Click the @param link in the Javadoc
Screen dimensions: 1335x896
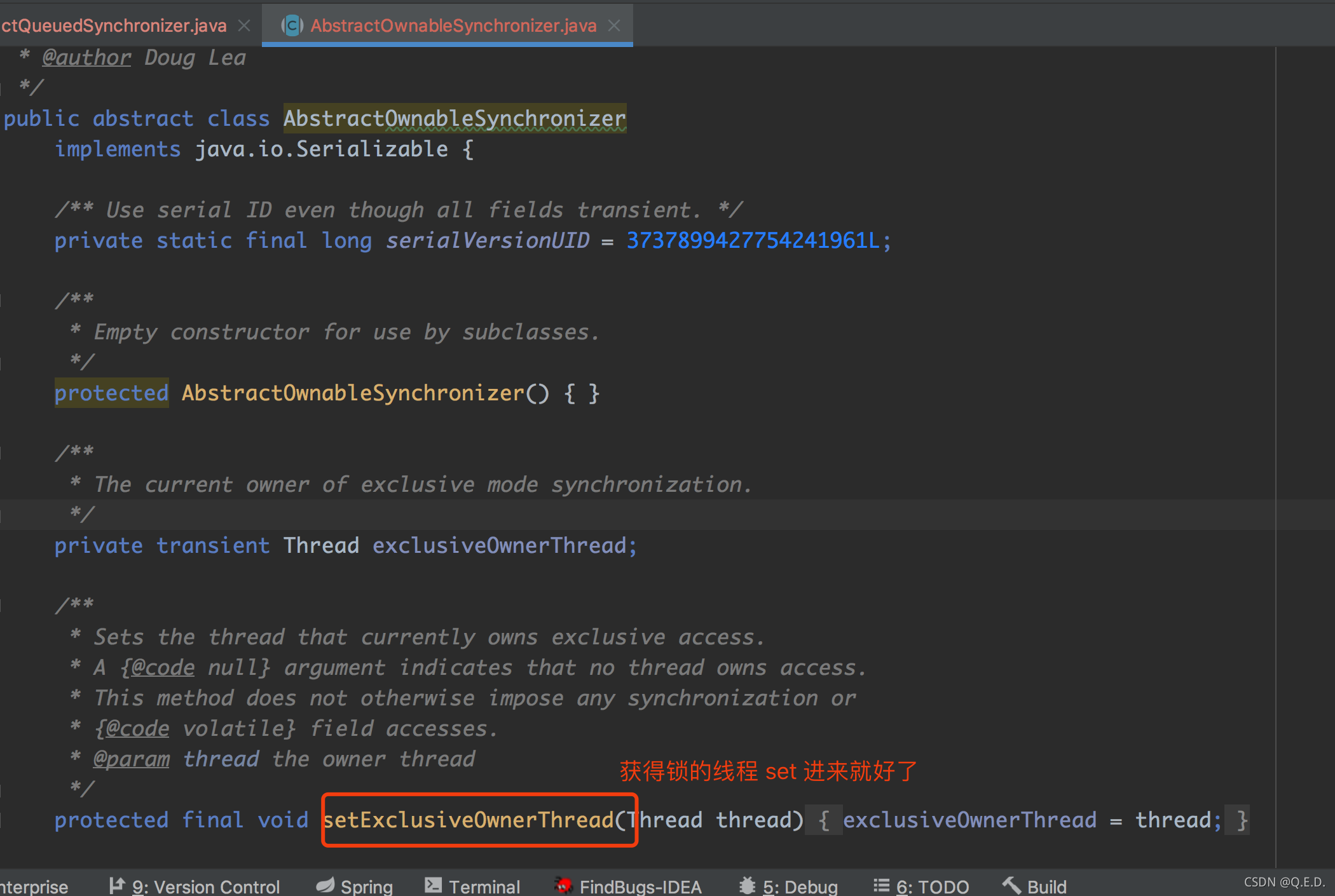tap(132, 758)
